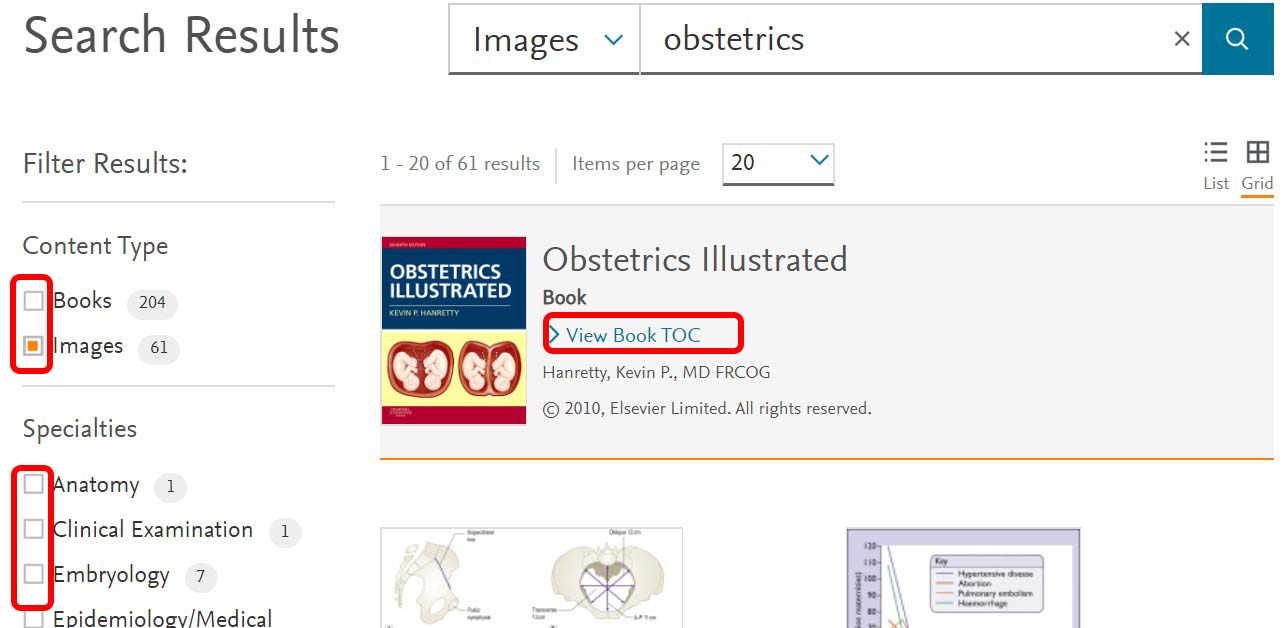Switch to List view icon
The width and height of the screenshot is (1288, 628).
(1215, 164)
